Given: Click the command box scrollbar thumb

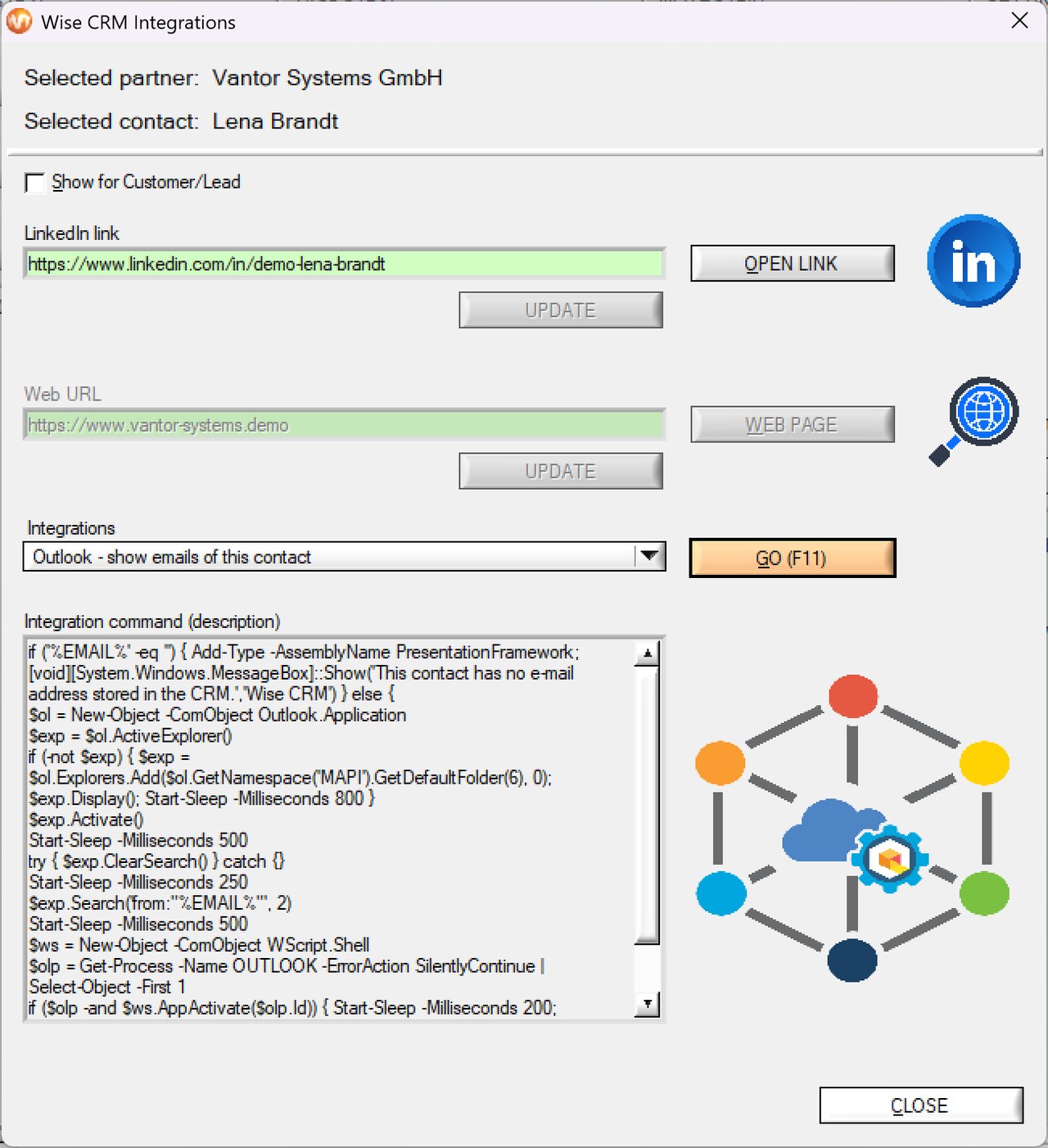Looking at the screenshot, I should (x=647, y=806).
